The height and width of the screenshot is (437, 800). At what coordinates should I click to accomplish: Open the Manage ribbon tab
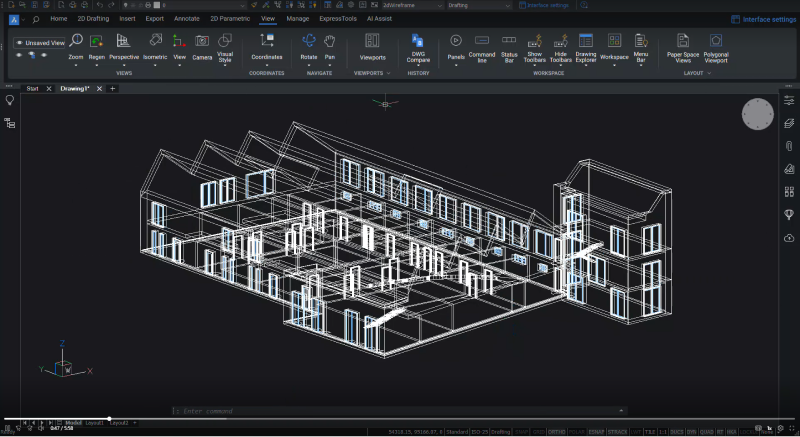[297, 19]
